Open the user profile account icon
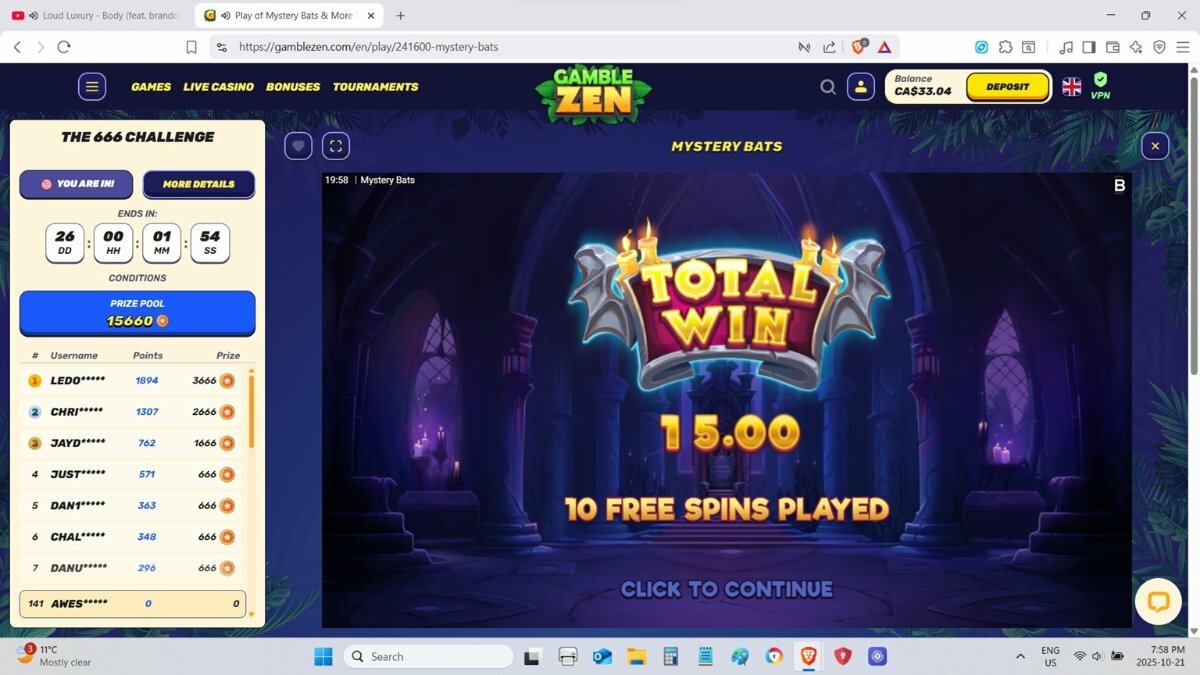The height and width of the screenshot is (675, 1200). (861, 87)
